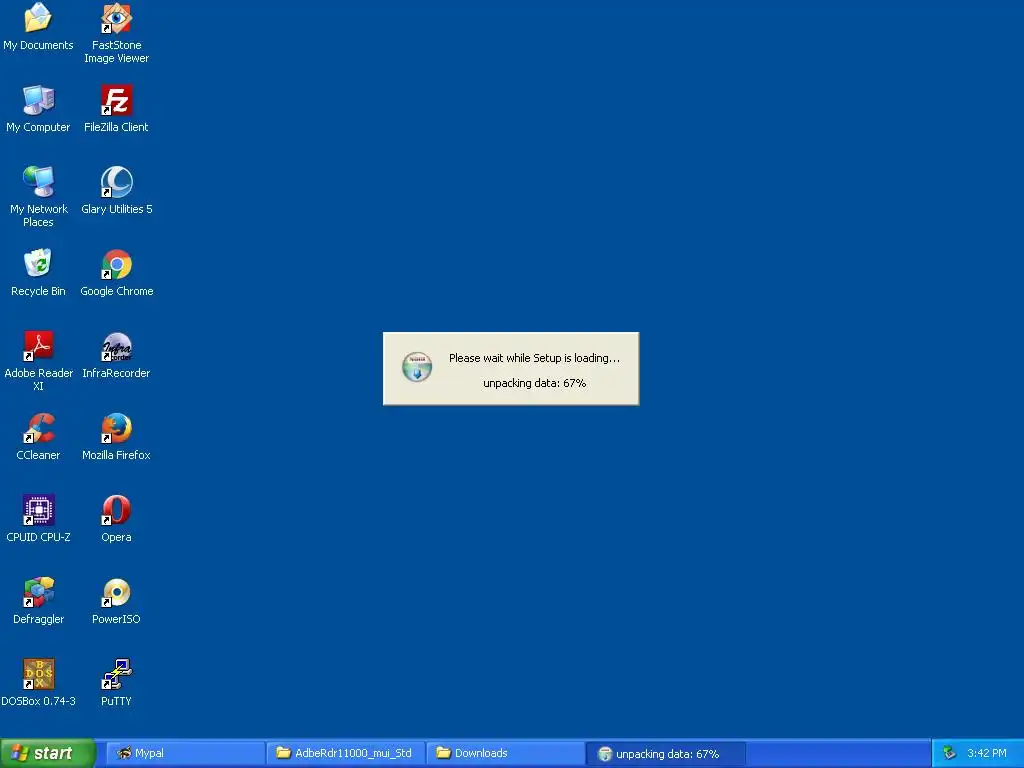Switch to the Mypal taskbar button
This screenshot has width=1024, height=768.
click(186, 754)
